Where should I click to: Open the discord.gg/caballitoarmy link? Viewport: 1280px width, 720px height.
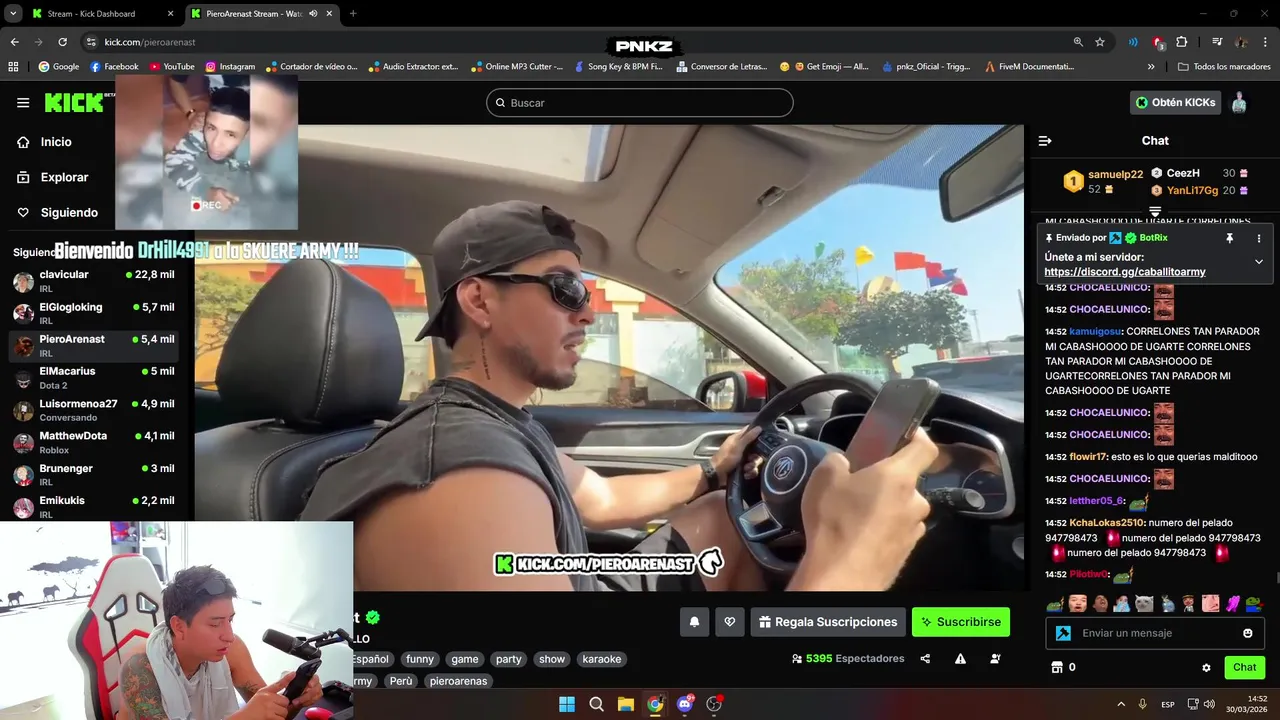pos(1124,272)
